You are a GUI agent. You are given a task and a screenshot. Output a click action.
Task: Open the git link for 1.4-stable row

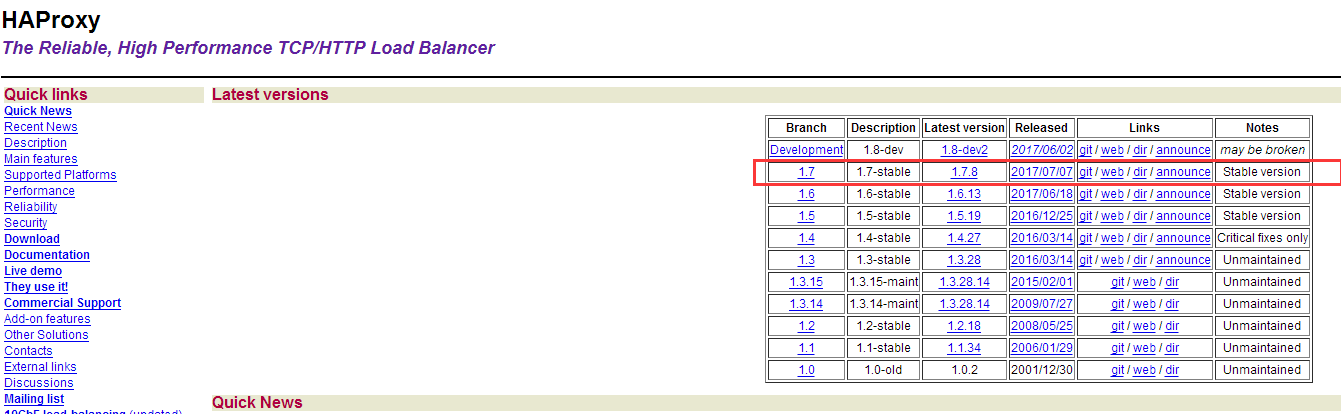pyautogui.click(x=1085, y=238)
